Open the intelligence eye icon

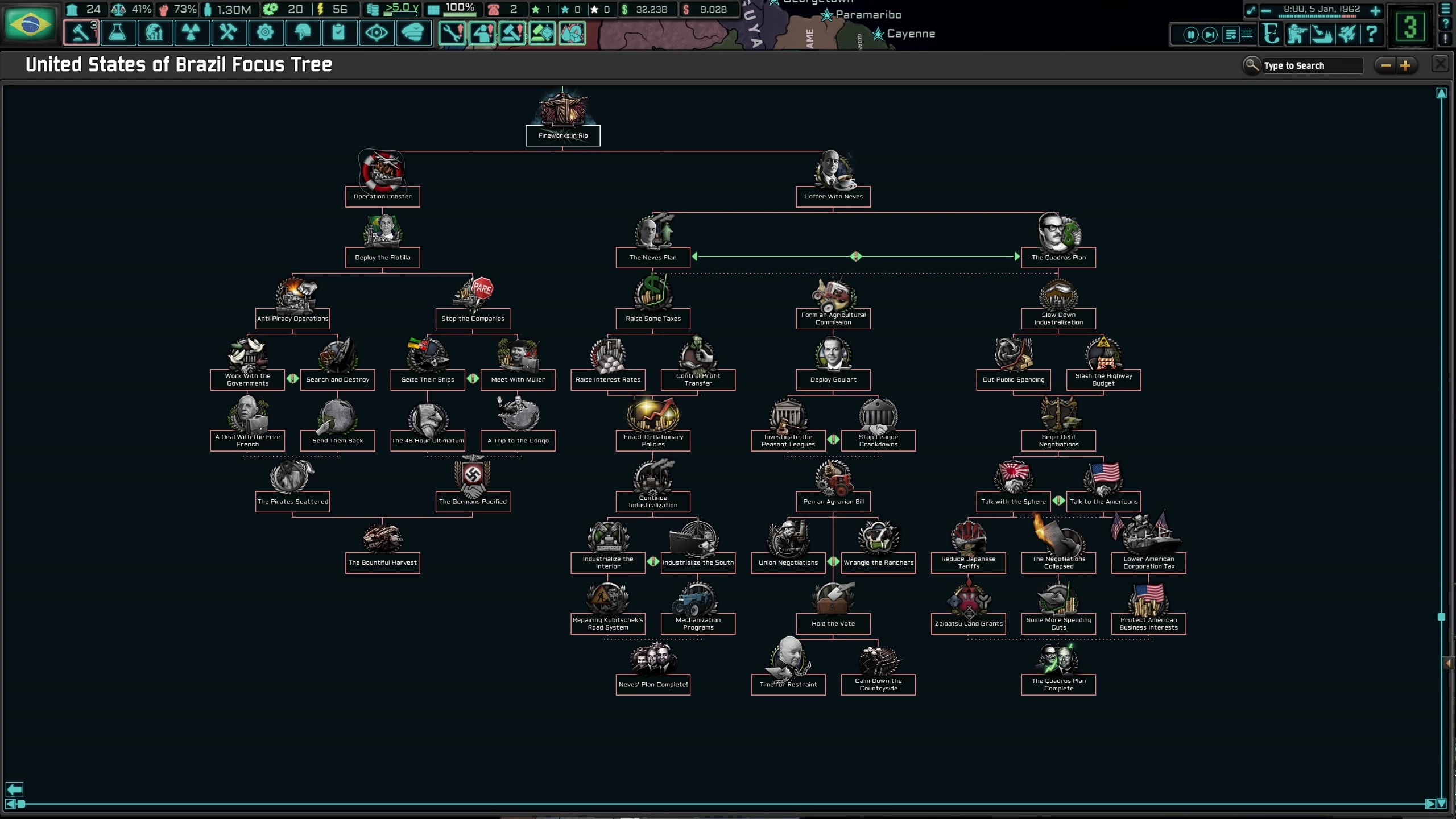point(376,32)
